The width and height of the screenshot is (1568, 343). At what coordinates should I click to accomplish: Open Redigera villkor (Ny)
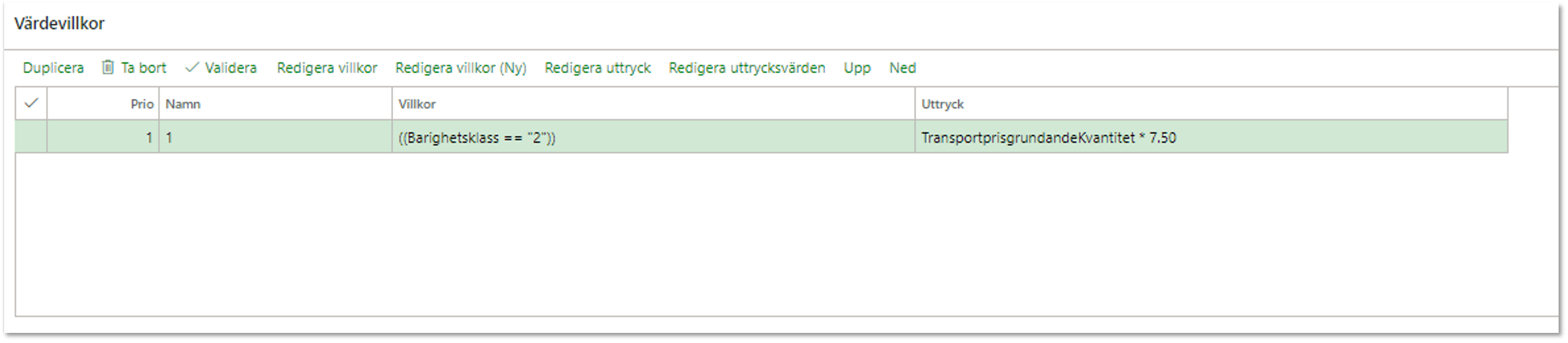460,68
